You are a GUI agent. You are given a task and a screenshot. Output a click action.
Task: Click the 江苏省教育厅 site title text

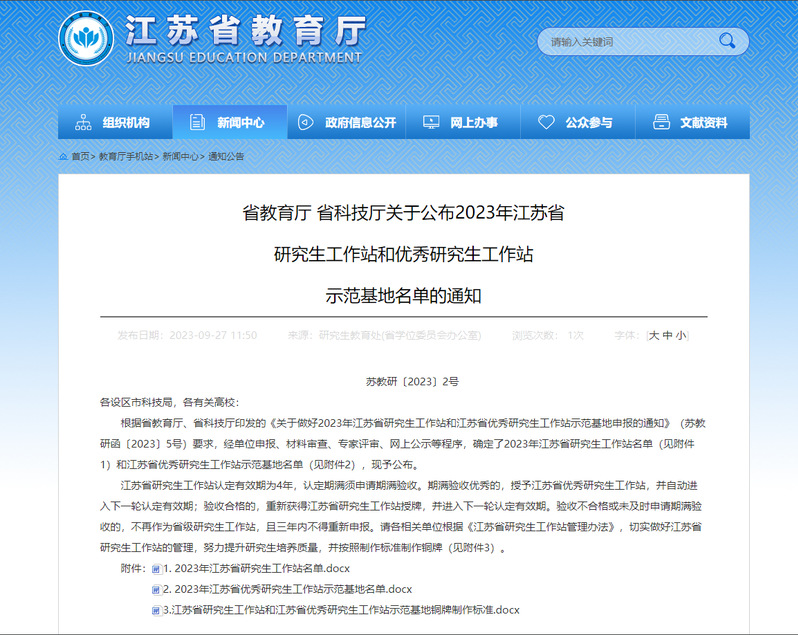[x=245, y=30]
